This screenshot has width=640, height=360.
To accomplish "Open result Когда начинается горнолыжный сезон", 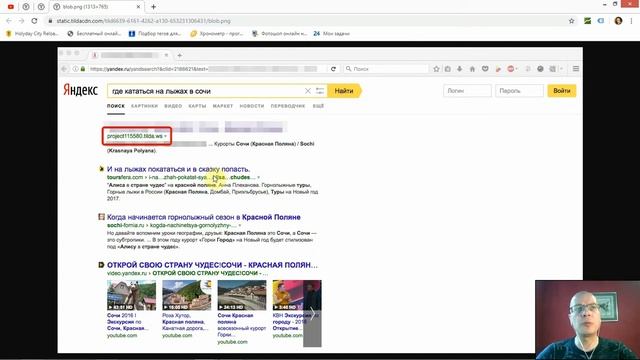I will coord(204,217).
